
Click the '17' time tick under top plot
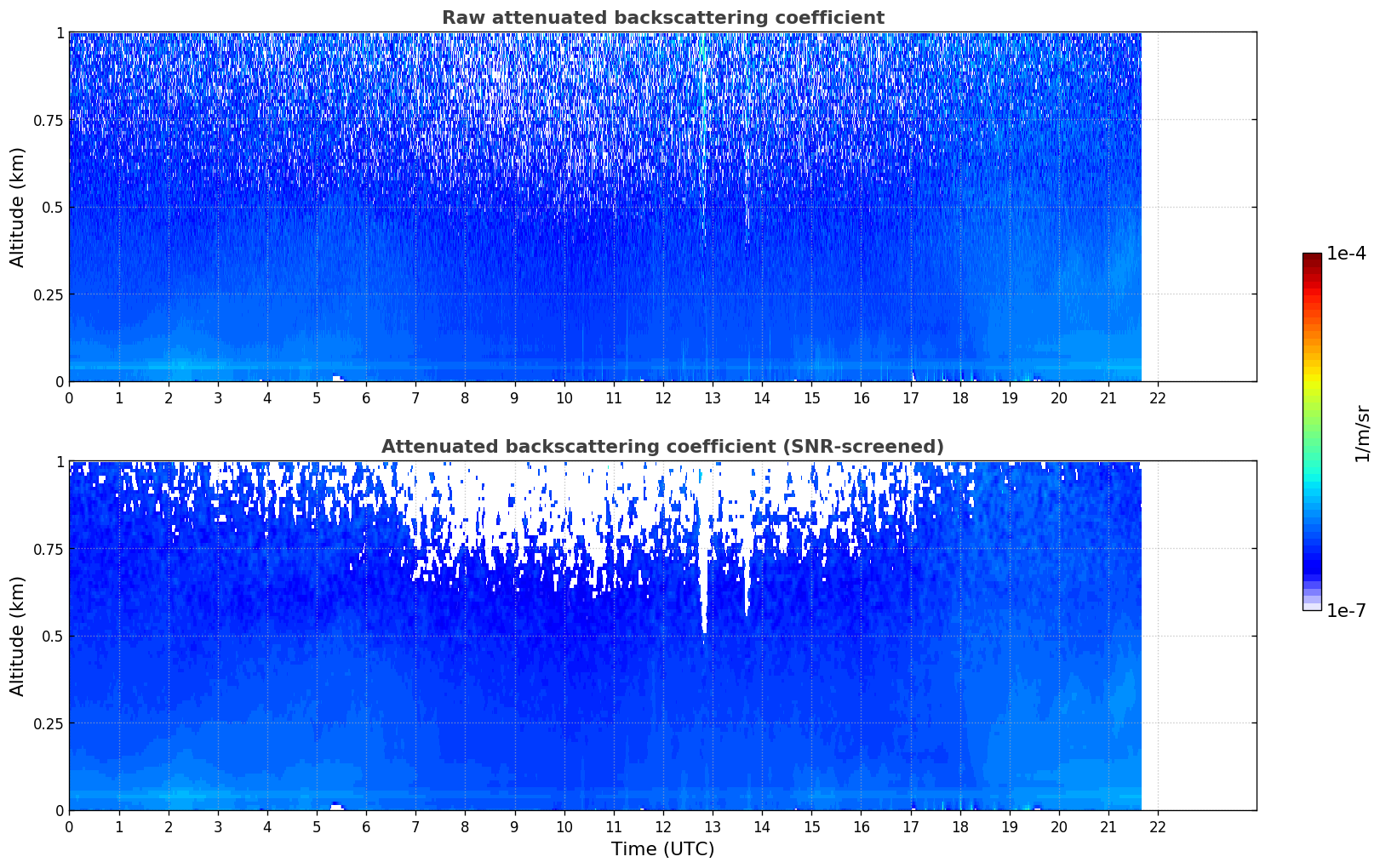(910, 397)
